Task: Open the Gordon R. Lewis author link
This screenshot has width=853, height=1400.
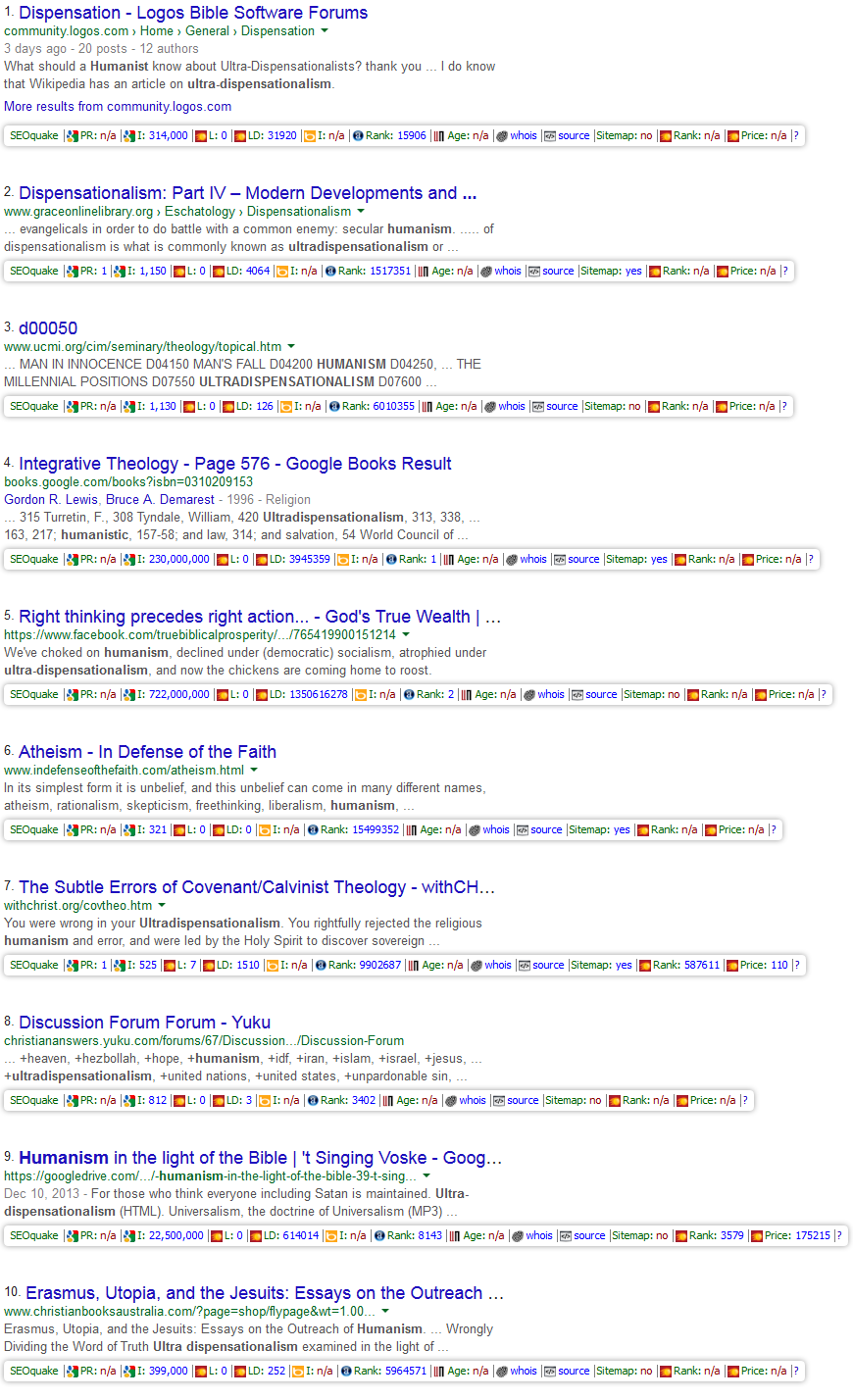Action: pos(51,500)
